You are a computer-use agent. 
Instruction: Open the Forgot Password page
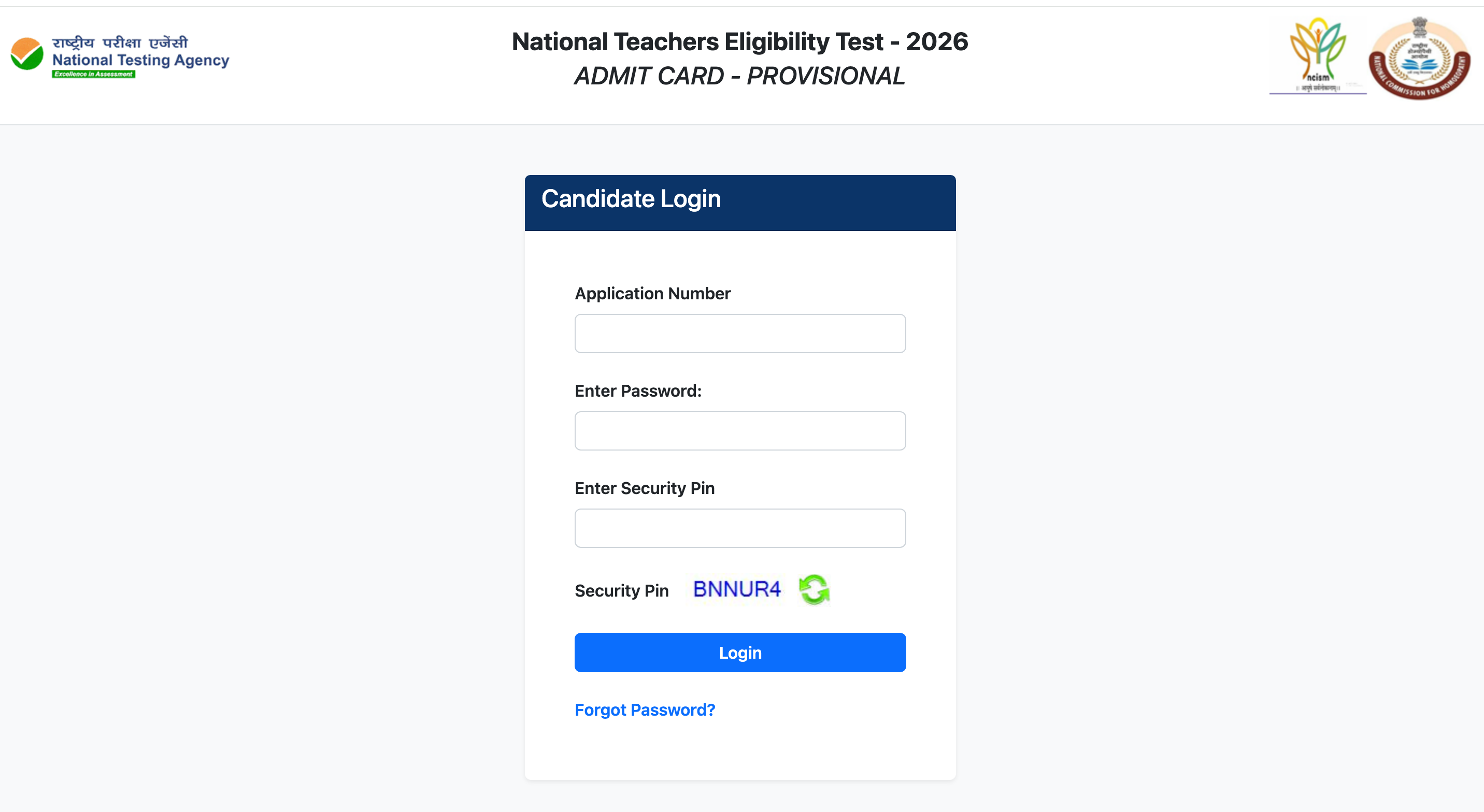[645, 709]
